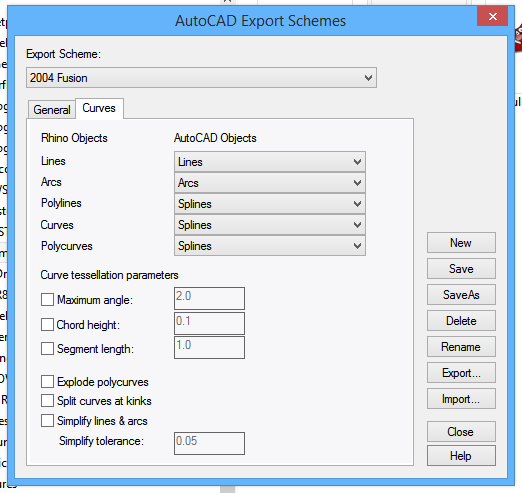This screenshot has width=522, height=493.
Task: Click the New scheme button
Action: [x=461, y=243]
